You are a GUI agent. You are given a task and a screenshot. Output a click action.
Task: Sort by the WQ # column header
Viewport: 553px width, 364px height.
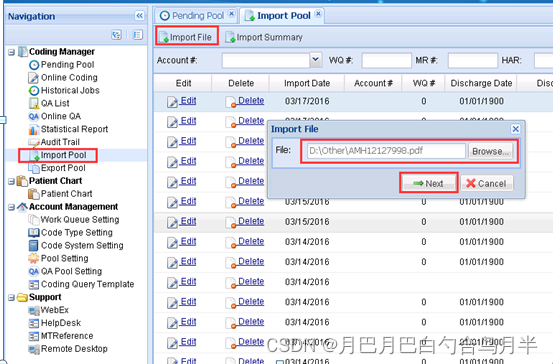(x=424, y=83)
